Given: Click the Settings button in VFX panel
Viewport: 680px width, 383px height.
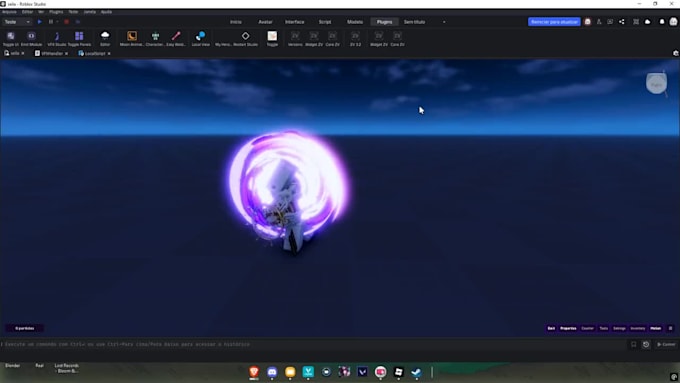Looking at the screenshot, I should point(619,328).
